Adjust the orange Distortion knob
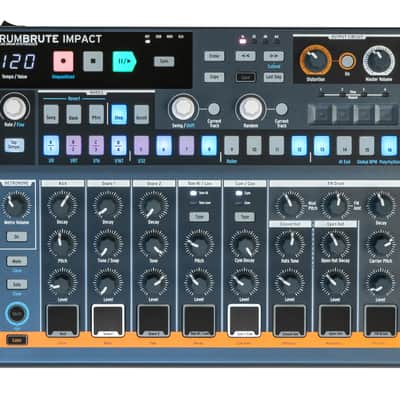Viewport: 400px width, 400px height. (x=315, y=61)
